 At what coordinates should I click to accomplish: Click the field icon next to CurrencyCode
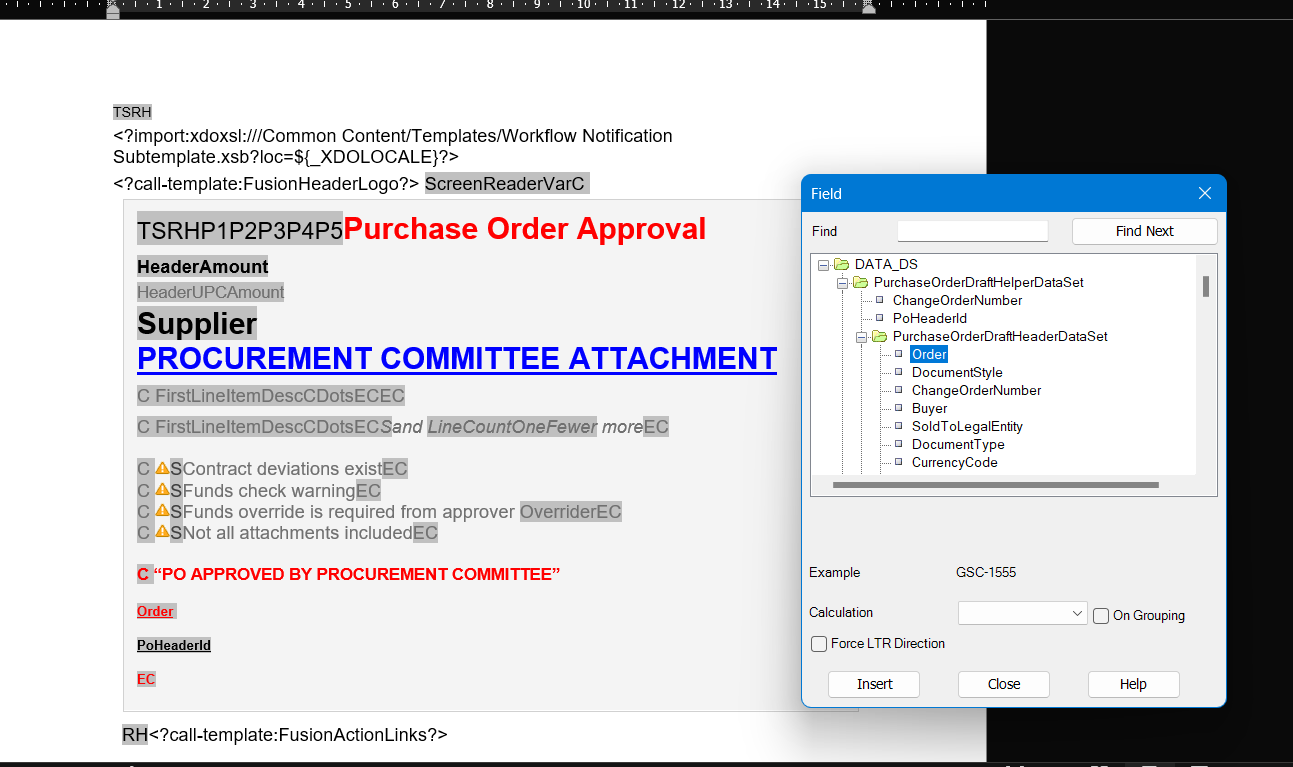898,462
